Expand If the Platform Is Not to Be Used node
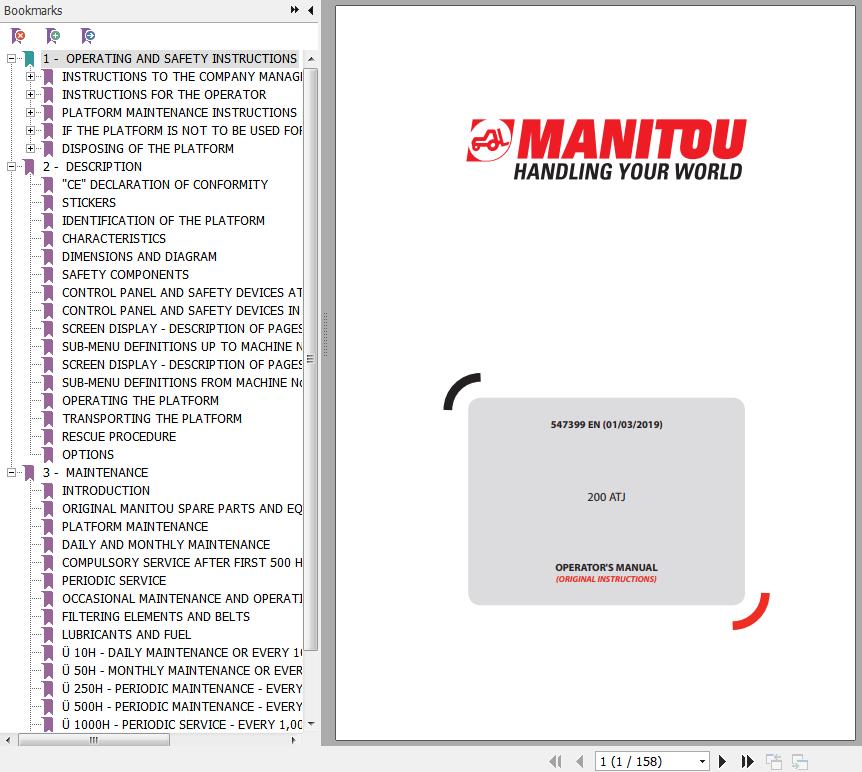Screen dimensions: 862x772 pyautogui.click(x=30, y=130)
